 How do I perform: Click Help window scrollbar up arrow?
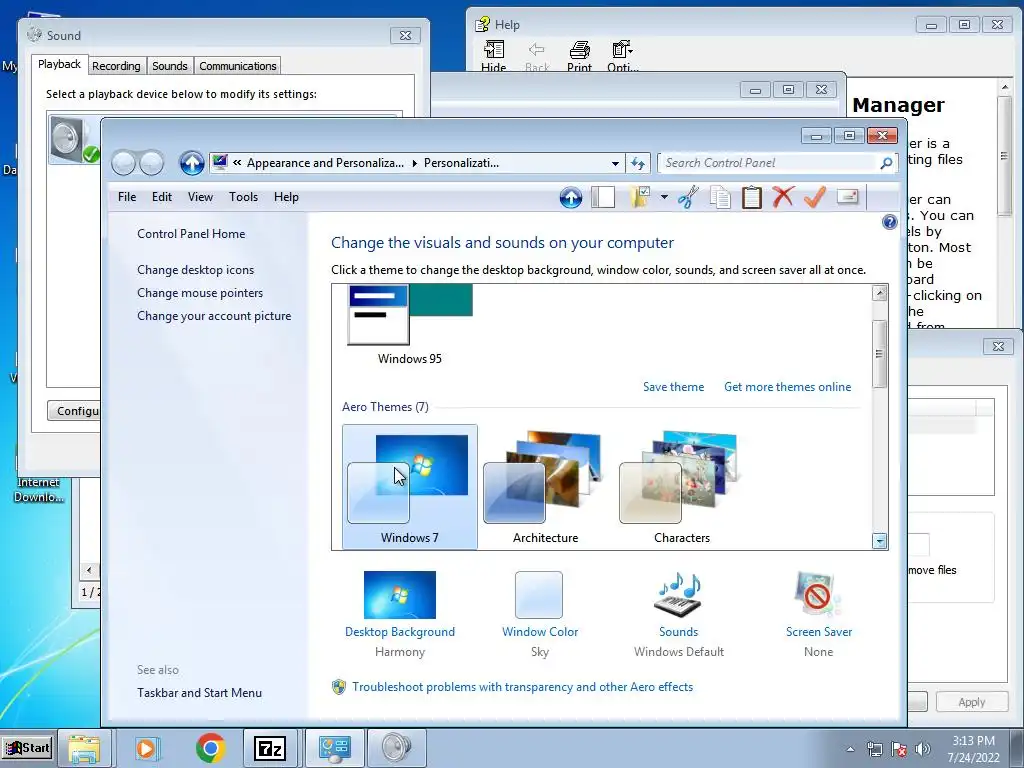[x=1004, y=86]
